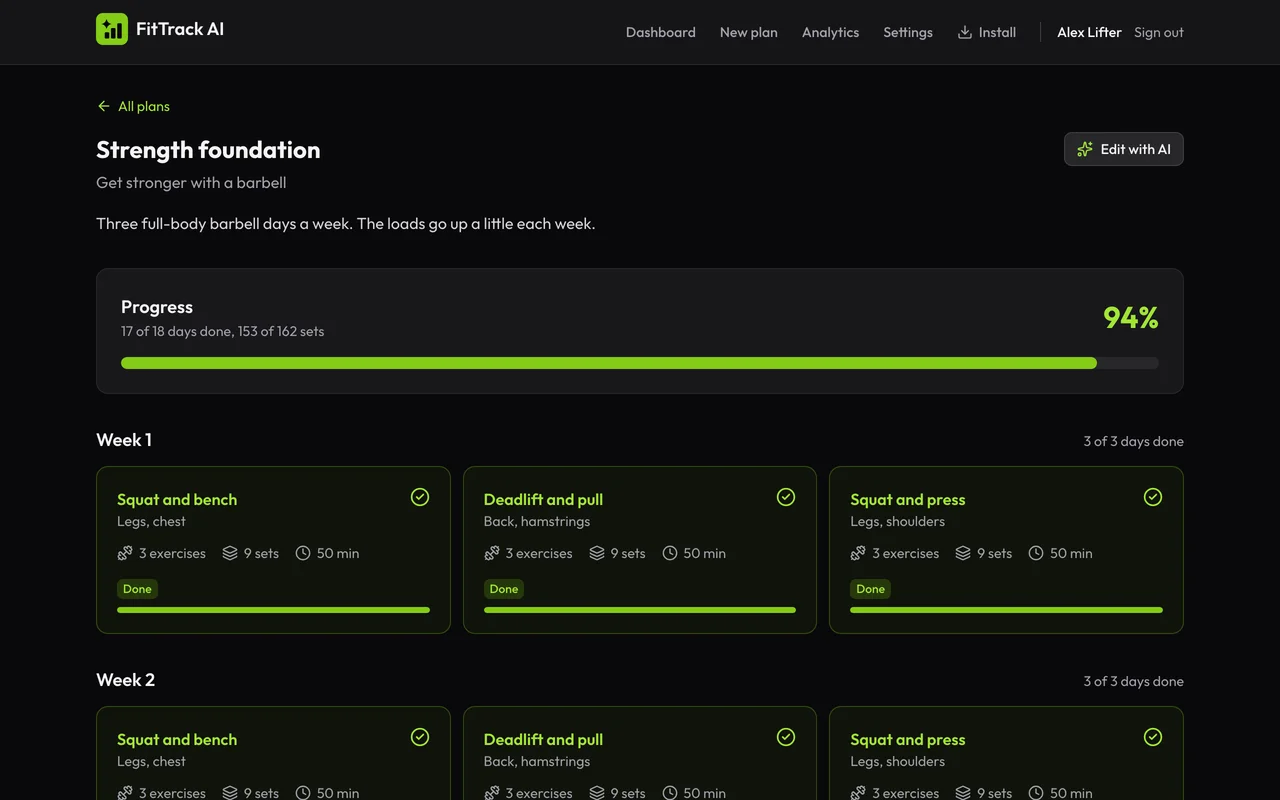Click the sets stack icon in Week 1 Squat and press
Viewport: 1280px width, 800px height.
[x=963, y=553]
